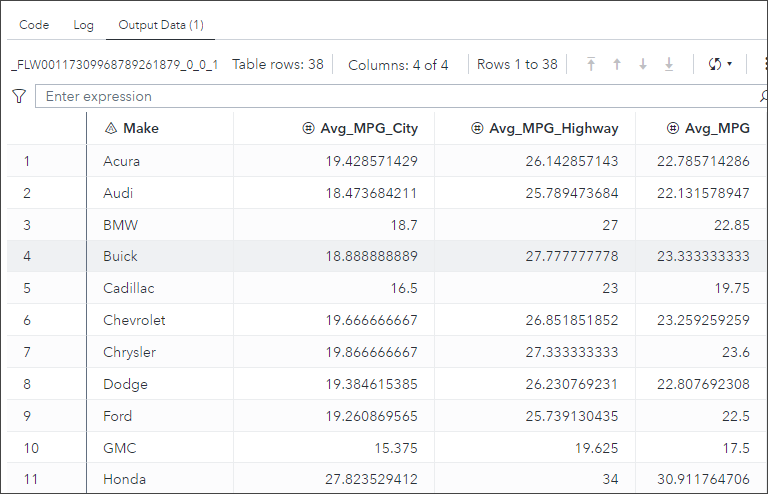The width and height of the screenshot is (768, 494).
Task: Click the Make column header
Action: [160, 128]
